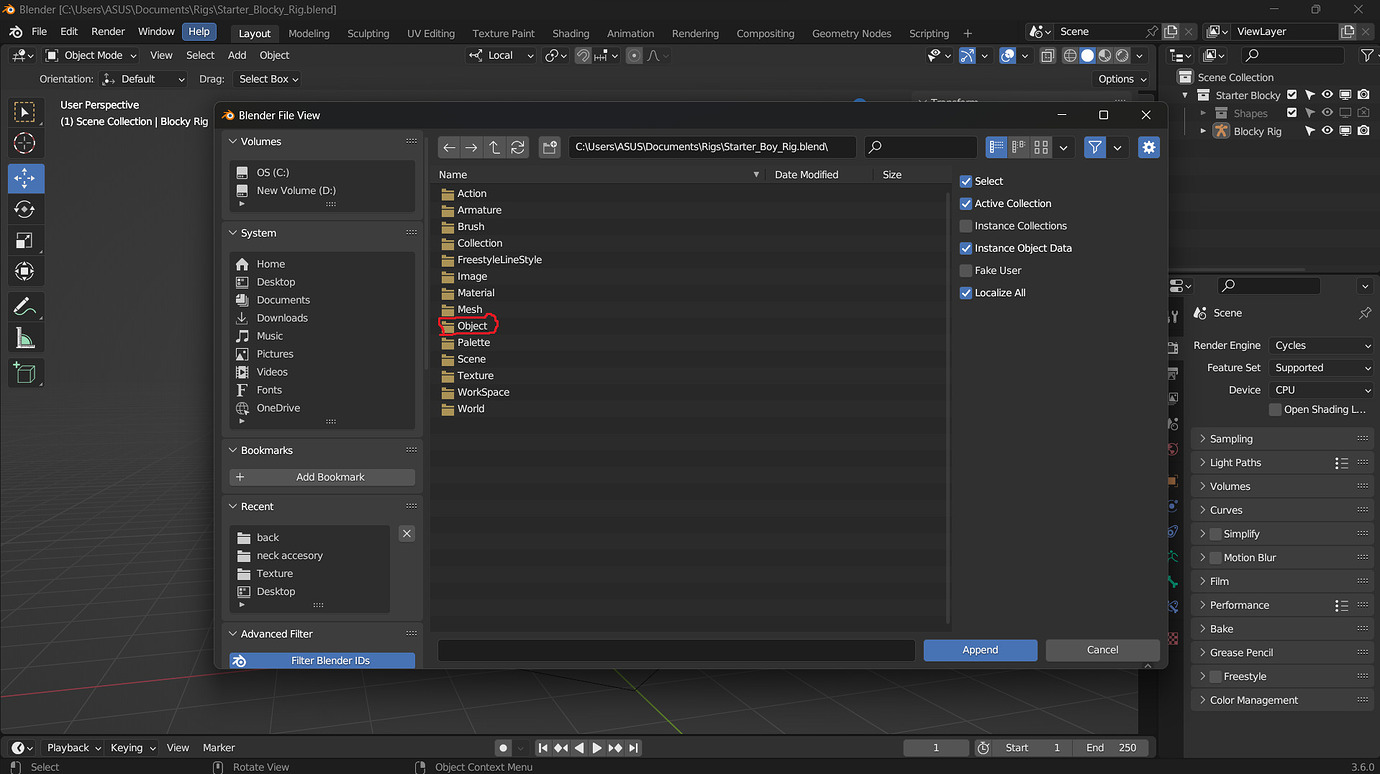Image resolution: width=1380 pixels, height=774 pixels.
Task: Open the Edit menu
Action: (x=68, y=32)
